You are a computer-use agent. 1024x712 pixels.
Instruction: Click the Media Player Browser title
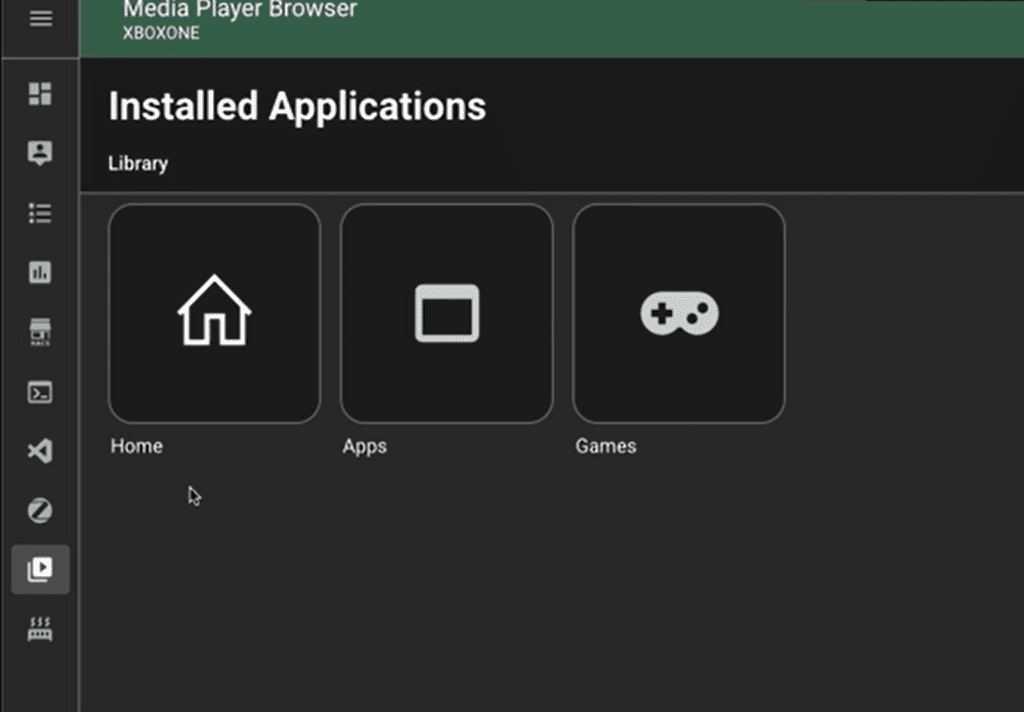click(240, 9)
